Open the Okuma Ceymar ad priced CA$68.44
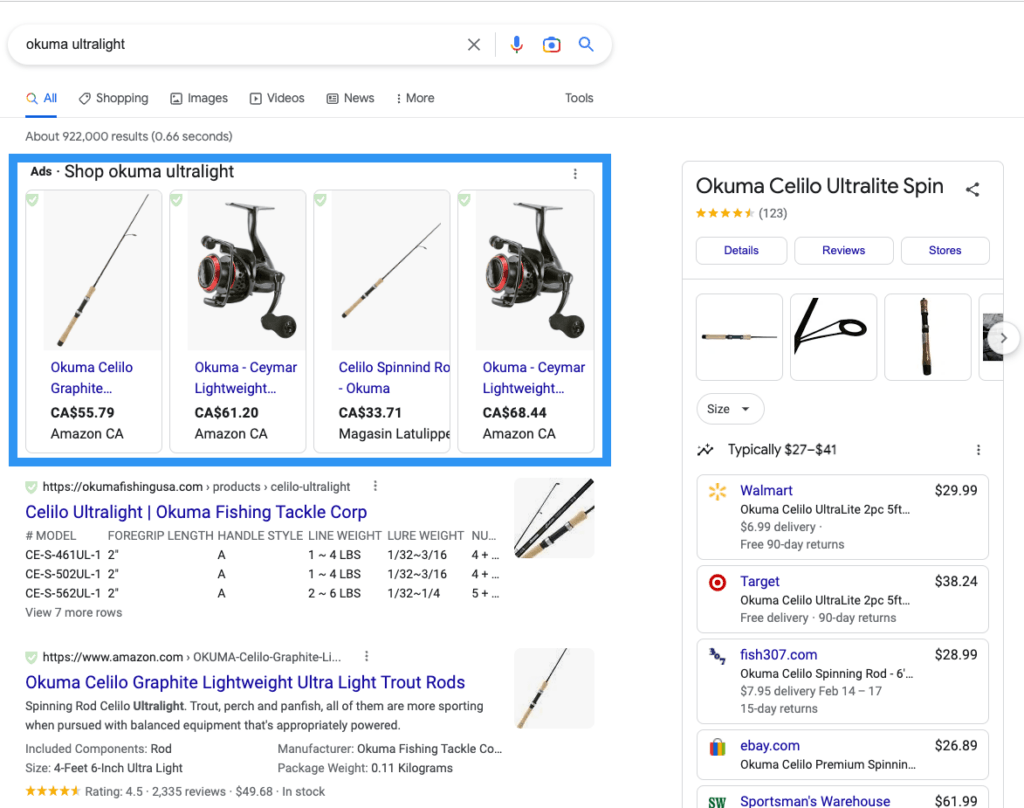Screen dimensions: 1024x808 (534, 378)
